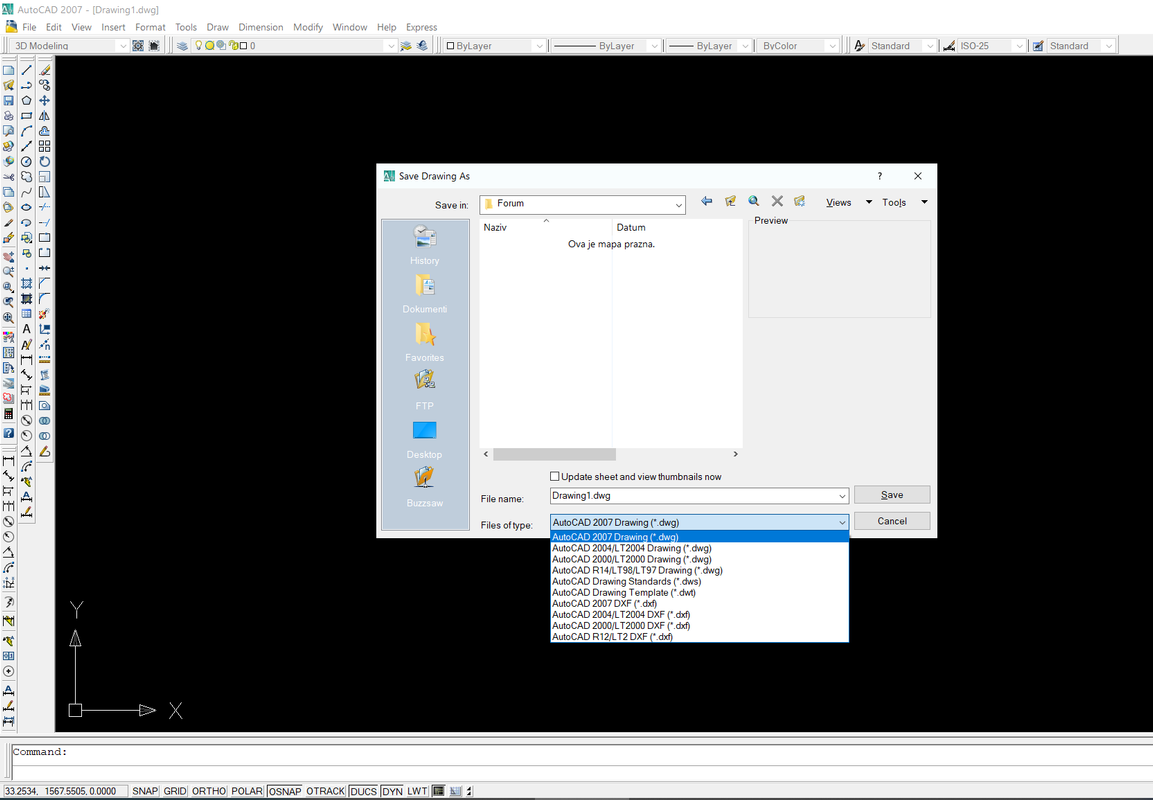Open the Help question mark toolbar icon
Screen dimensions: 1153x800
coord(8,433)
